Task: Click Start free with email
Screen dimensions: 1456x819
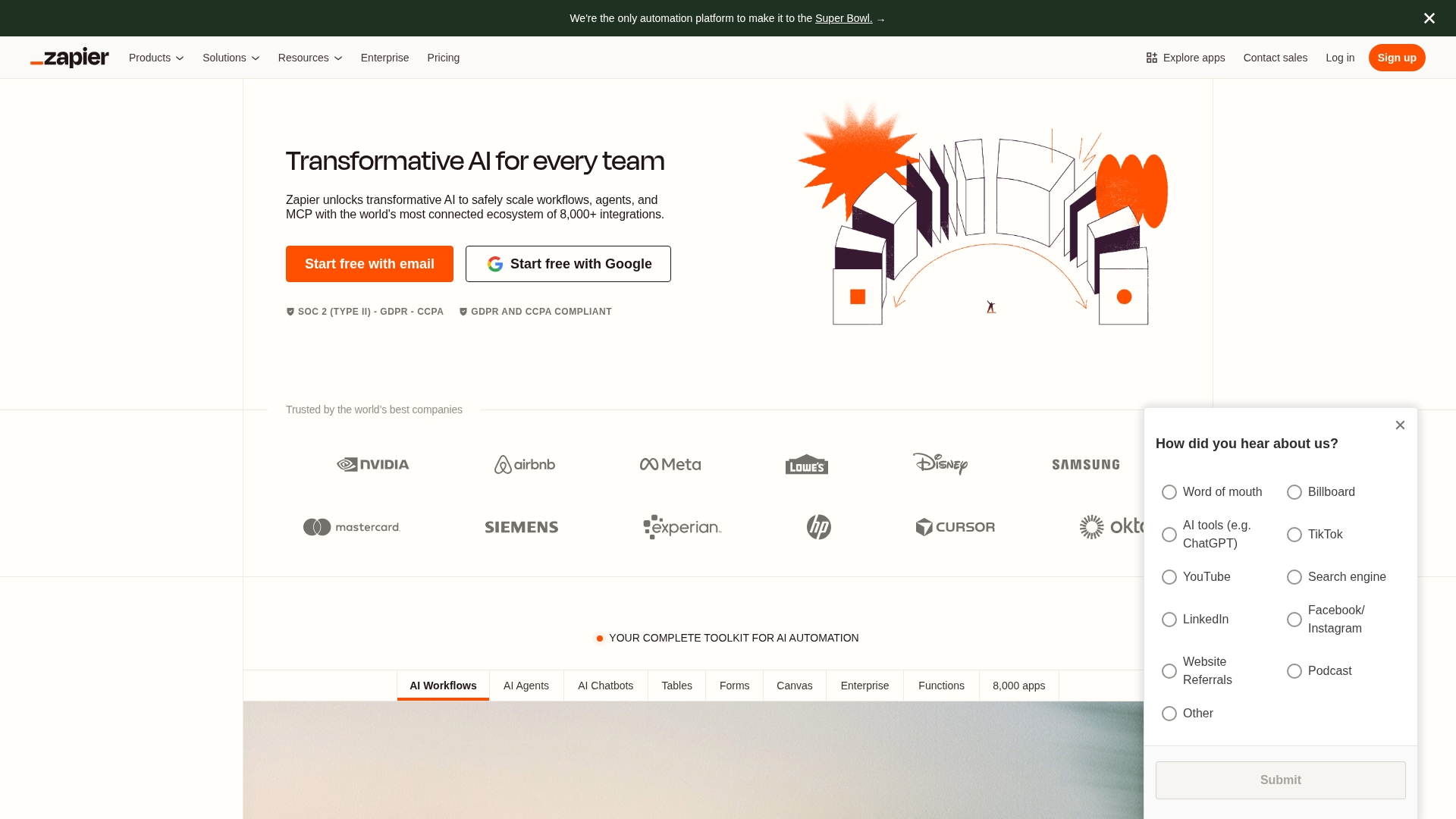Action: pos(369,264)
